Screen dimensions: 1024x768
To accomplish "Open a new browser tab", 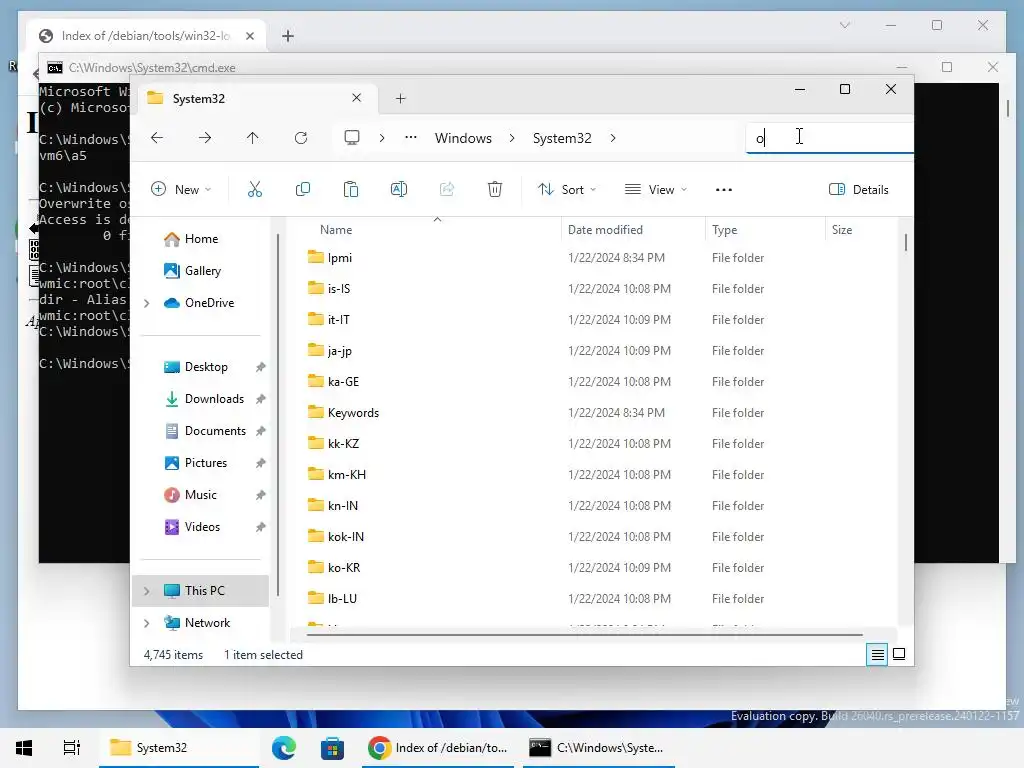I will [288, 36].
